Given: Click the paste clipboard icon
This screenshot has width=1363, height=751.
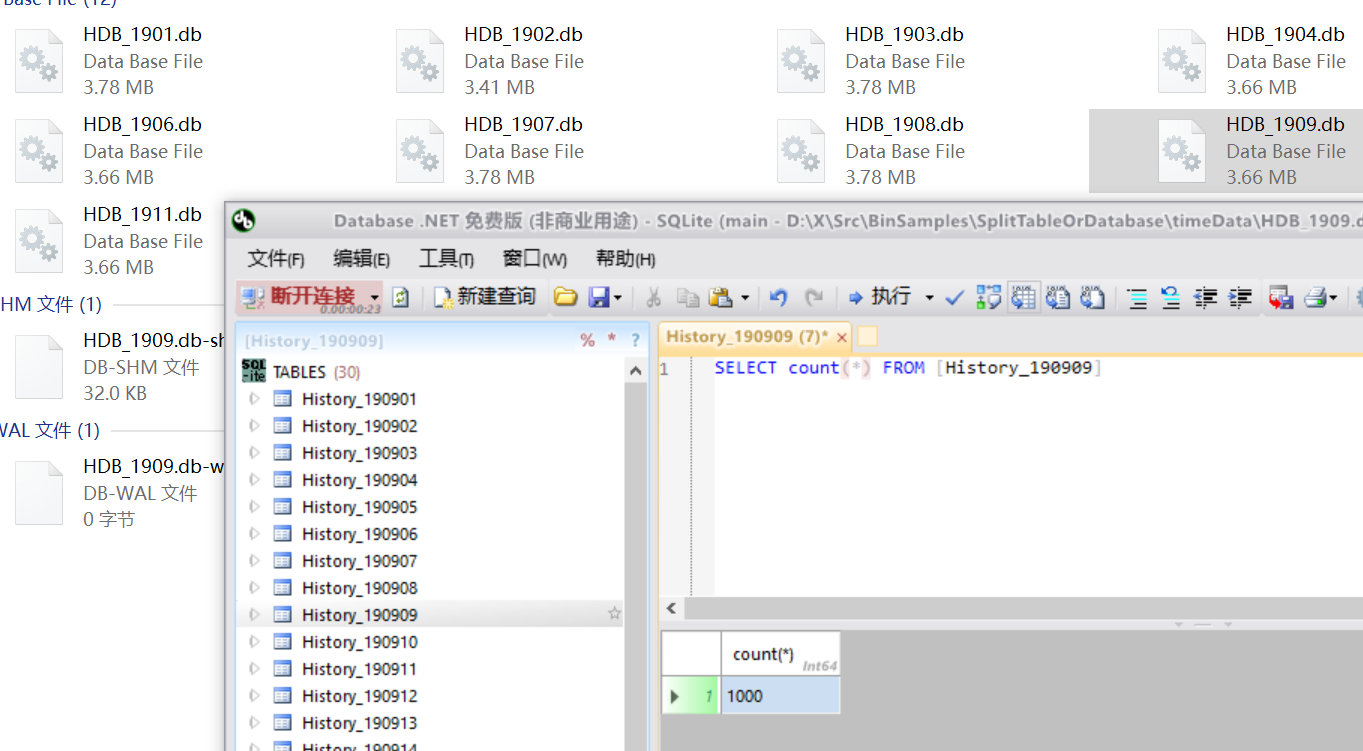Looking at the screenshot, I should click(x=720, y=297).
